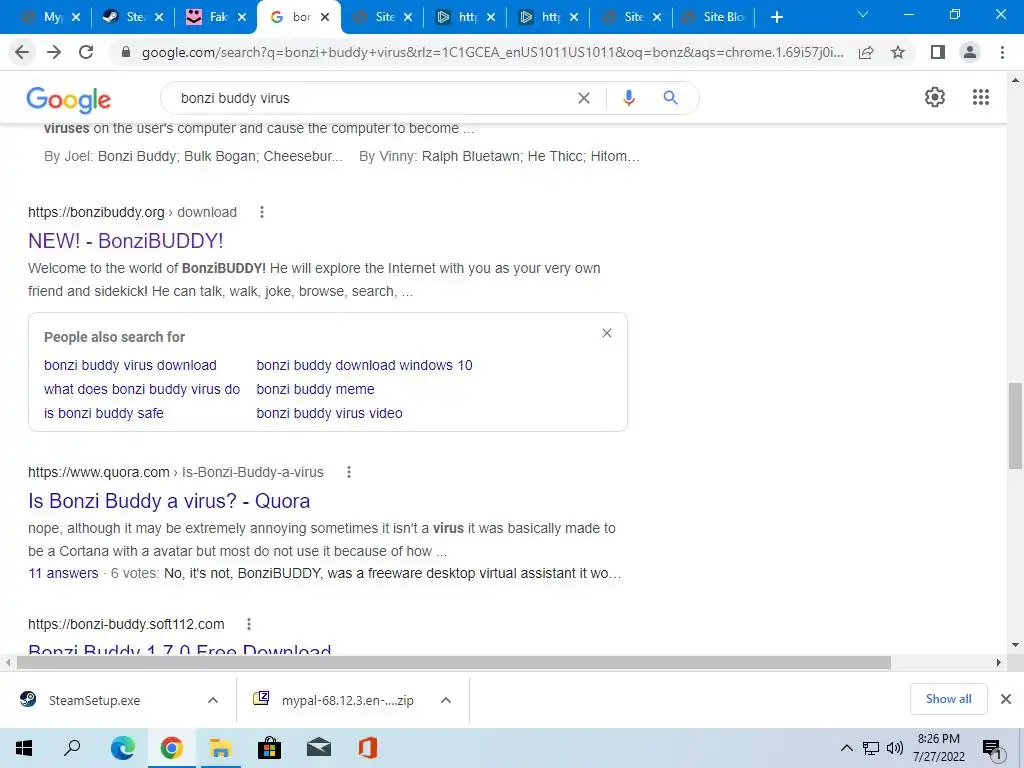Expand mypal zip download options

coord(446,700)
